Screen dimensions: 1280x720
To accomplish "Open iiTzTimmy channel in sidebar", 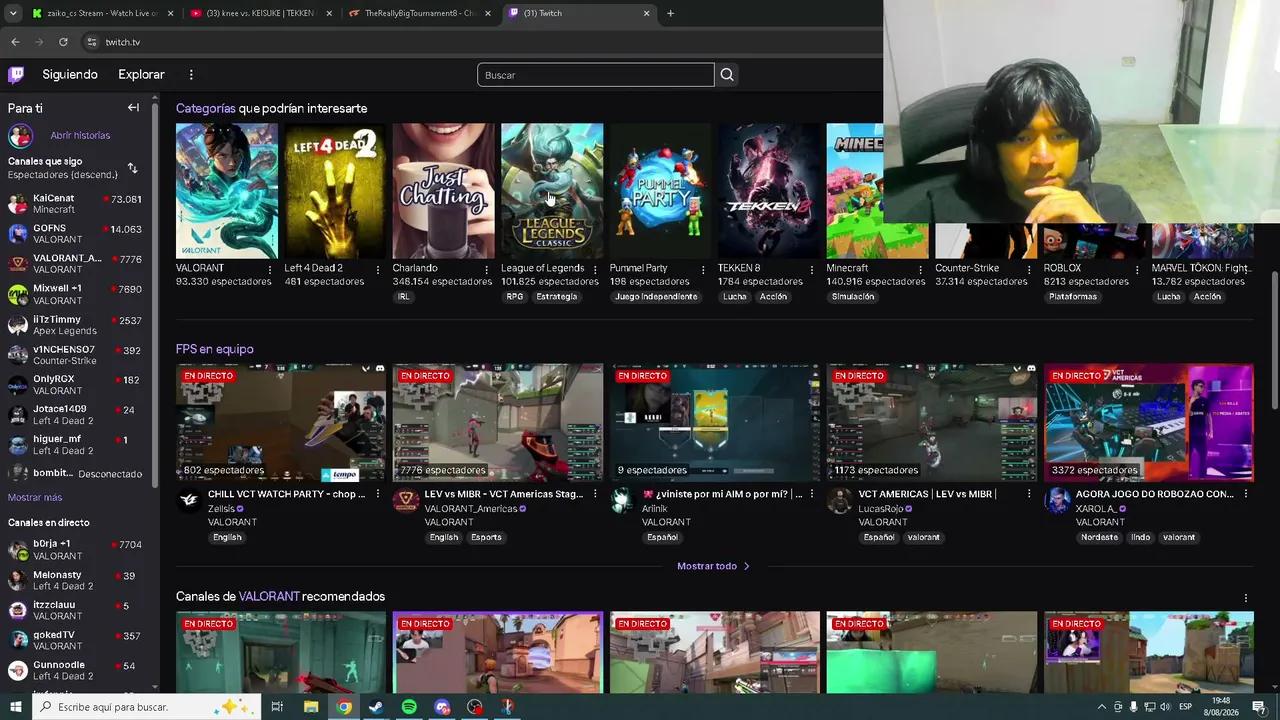I will (77, 325).
